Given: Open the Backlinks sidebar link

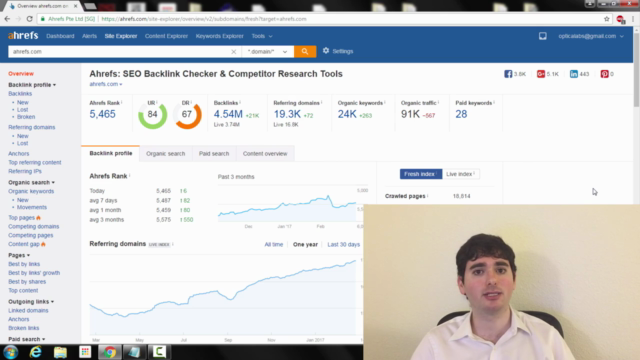Looking at the screenshot, I should click(20, 93).
